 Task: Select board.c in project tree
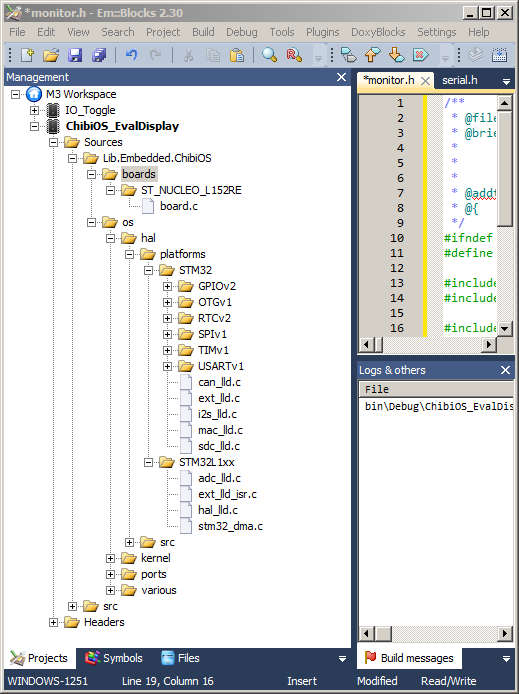coord(179,206)
